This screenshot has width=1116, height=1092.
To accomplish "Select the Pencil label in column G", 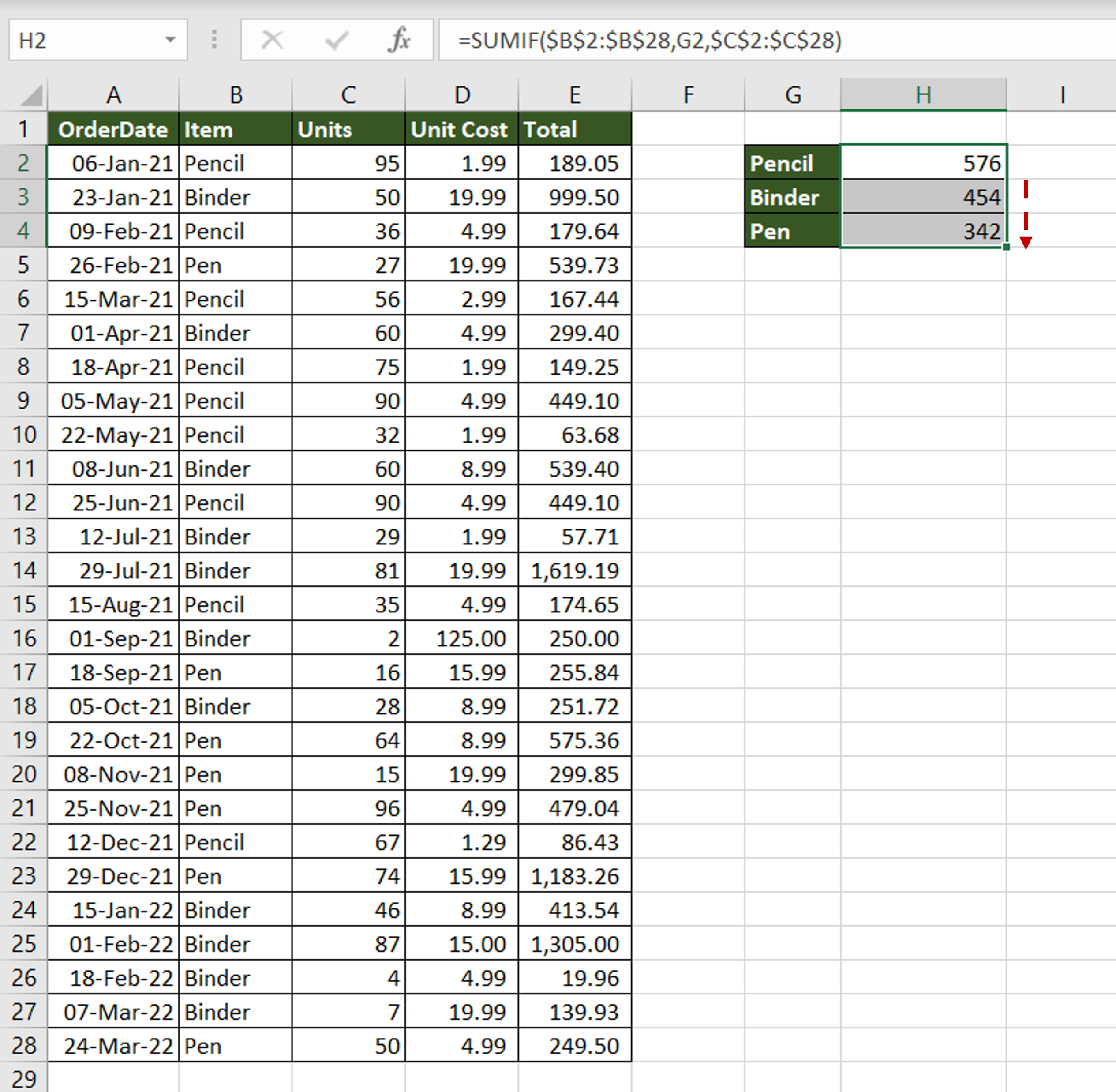I will click(x=793, y=163).
